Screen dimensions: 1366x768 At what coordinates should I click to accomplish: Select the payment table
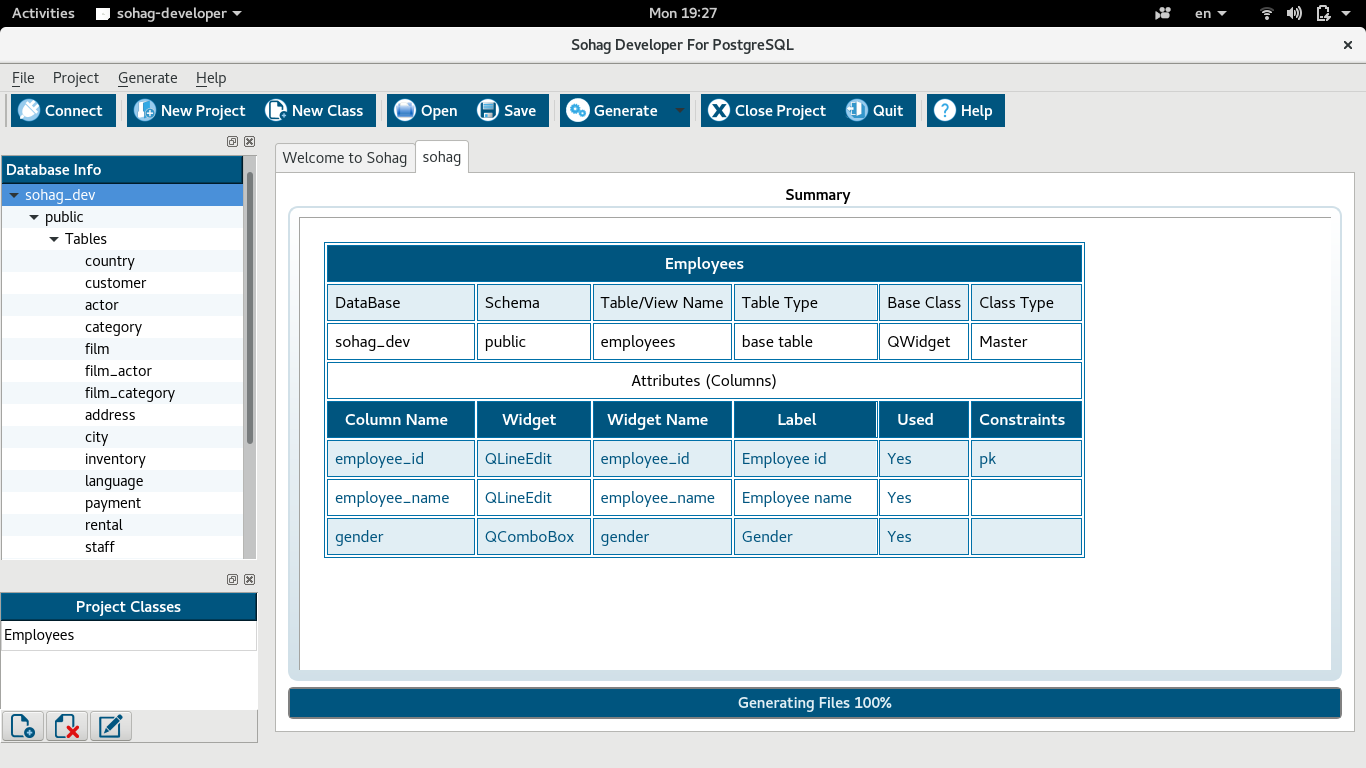pos(113,503)
